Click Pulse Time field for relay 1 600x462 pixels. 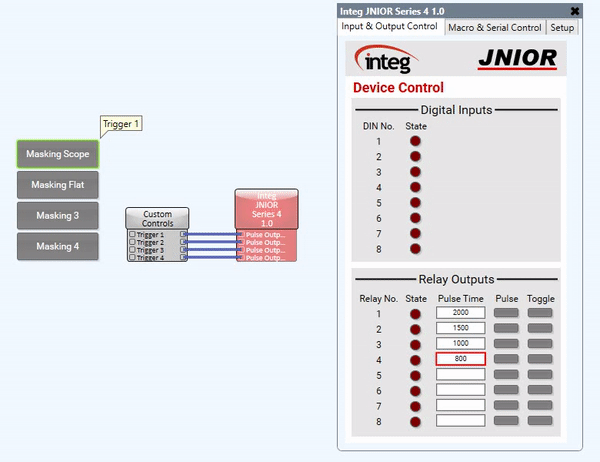[460, 312]
